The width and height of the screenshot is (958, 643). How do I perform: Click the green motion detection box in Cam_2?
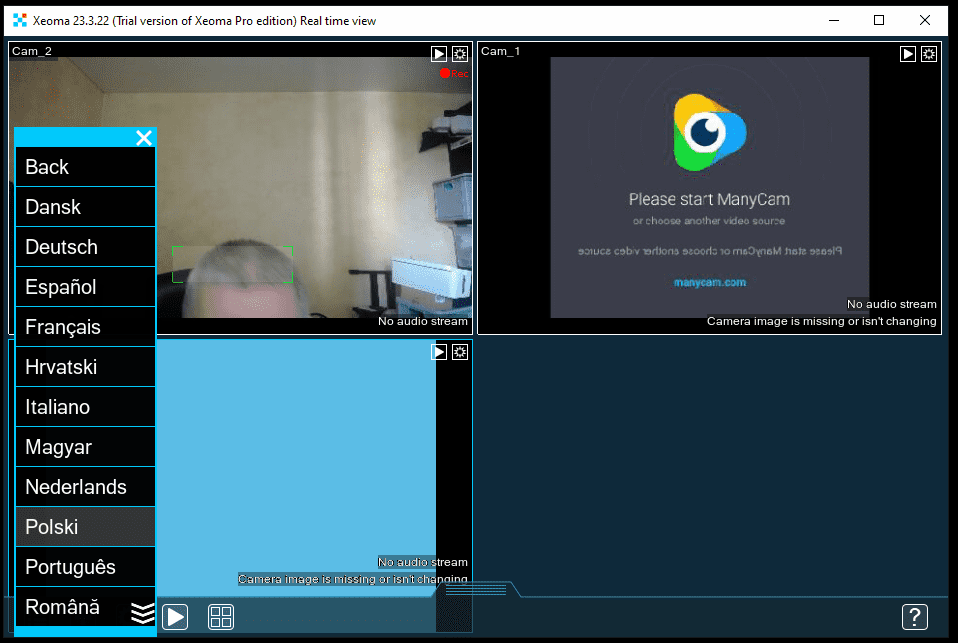232,265
